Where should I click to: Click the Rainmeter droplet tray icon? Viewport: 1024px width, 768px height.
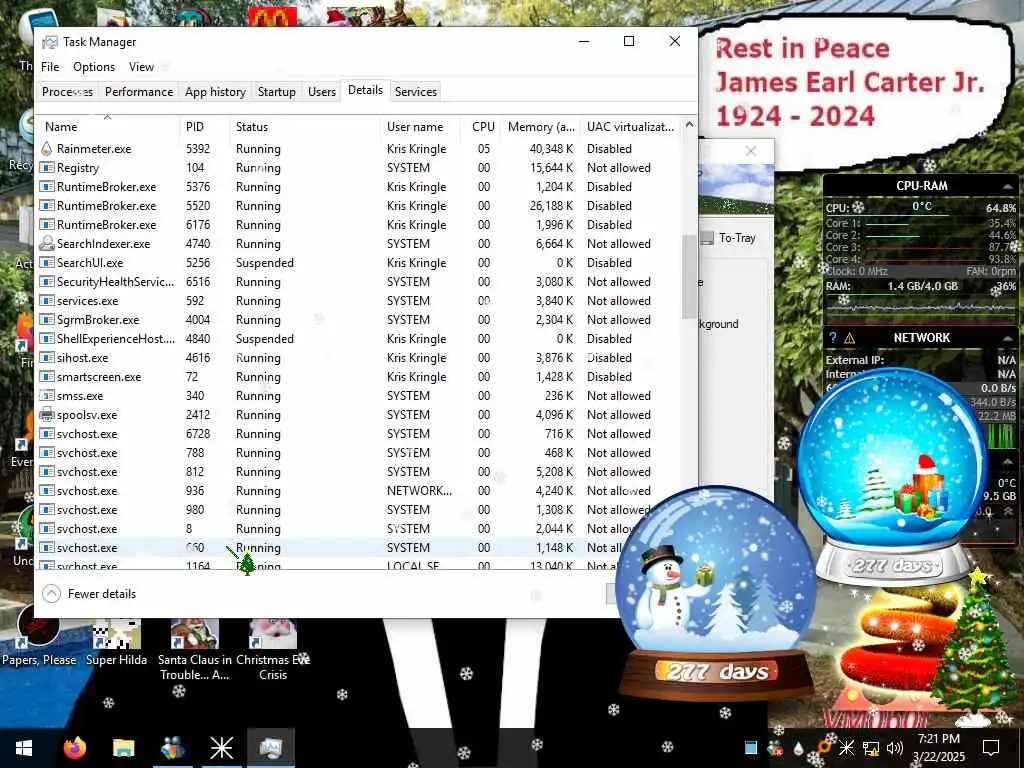(798, 748)
